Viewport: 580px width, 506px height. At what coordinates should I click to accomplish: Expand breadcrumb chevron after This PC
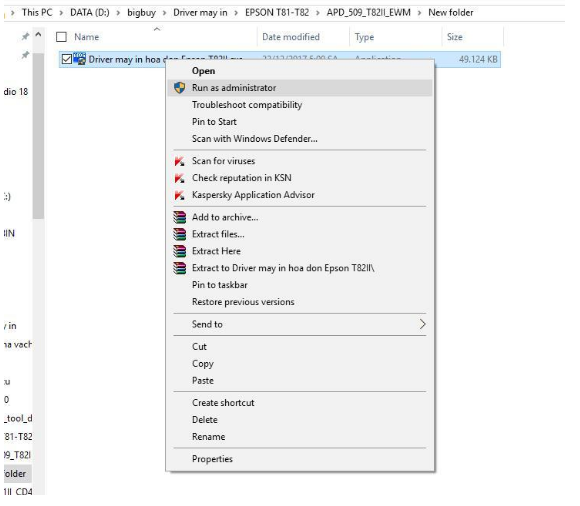61,13
